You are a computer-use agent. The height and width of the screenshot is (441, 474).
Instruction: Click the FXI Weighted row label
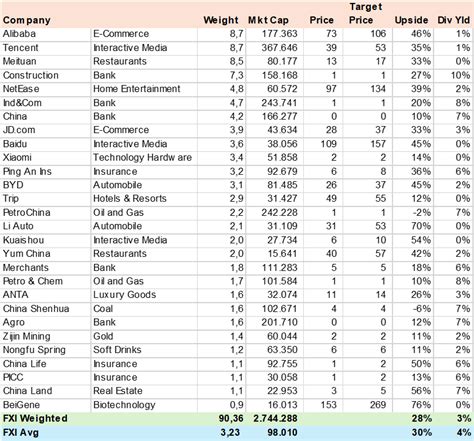pyautogui.click(x=35, y=419)
